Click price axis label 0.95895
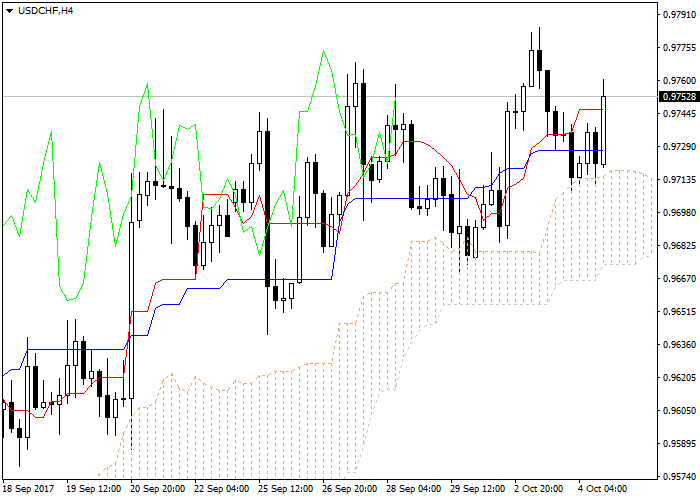The height and width of the screenshot is (500, 700). pyautogui.click(x=679, y=444)
